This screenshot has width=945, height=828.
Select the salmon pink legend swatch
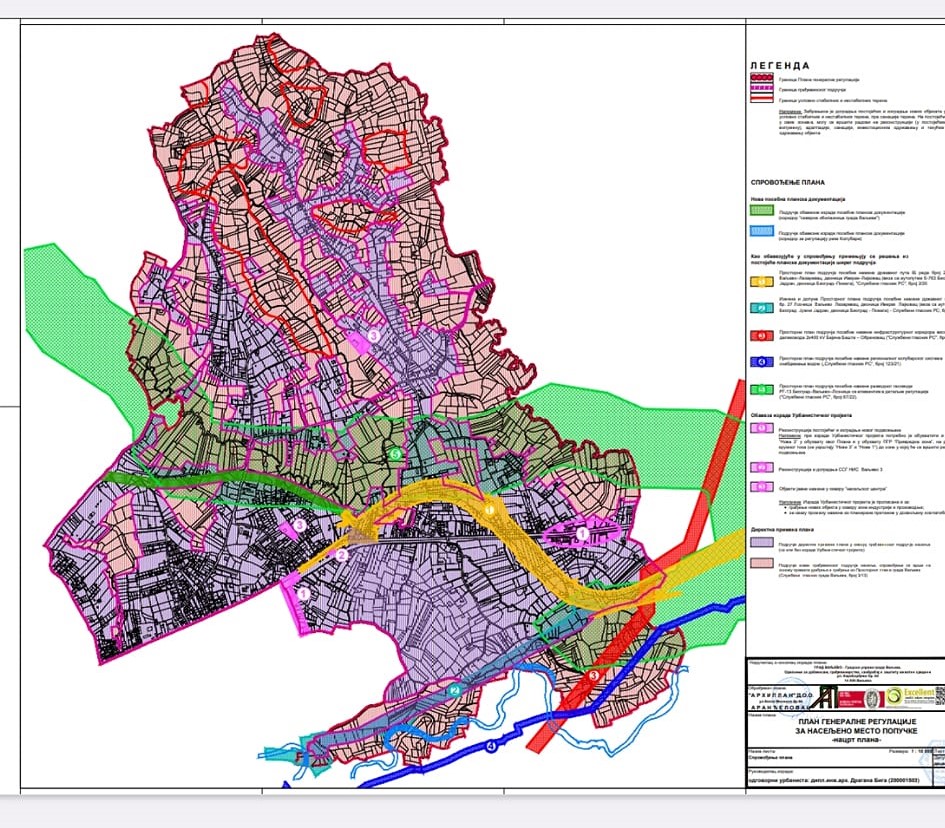(762, 563)
